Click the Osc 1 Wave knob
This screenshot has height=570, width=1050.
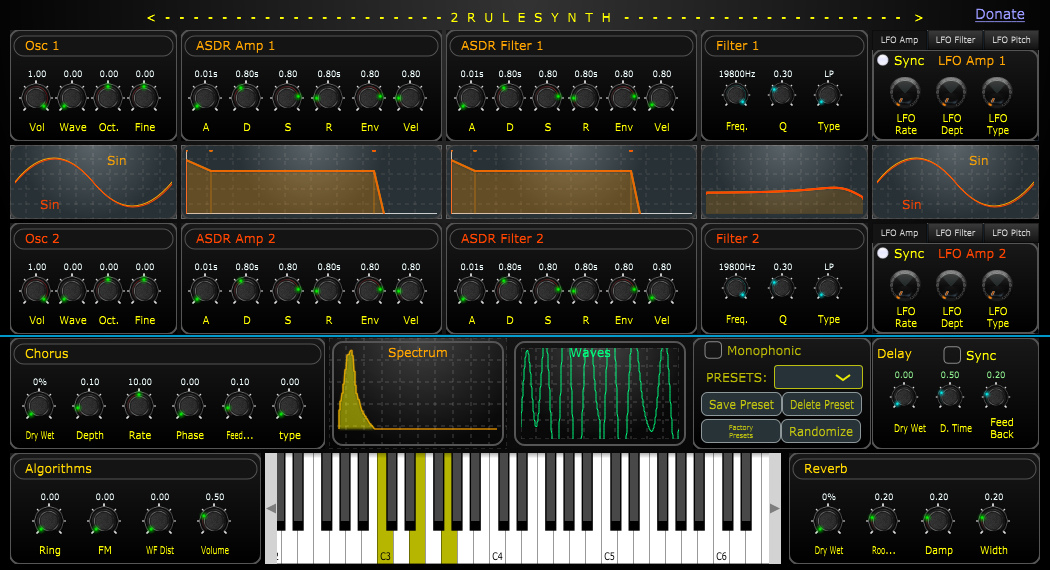(x=72, y=97)
